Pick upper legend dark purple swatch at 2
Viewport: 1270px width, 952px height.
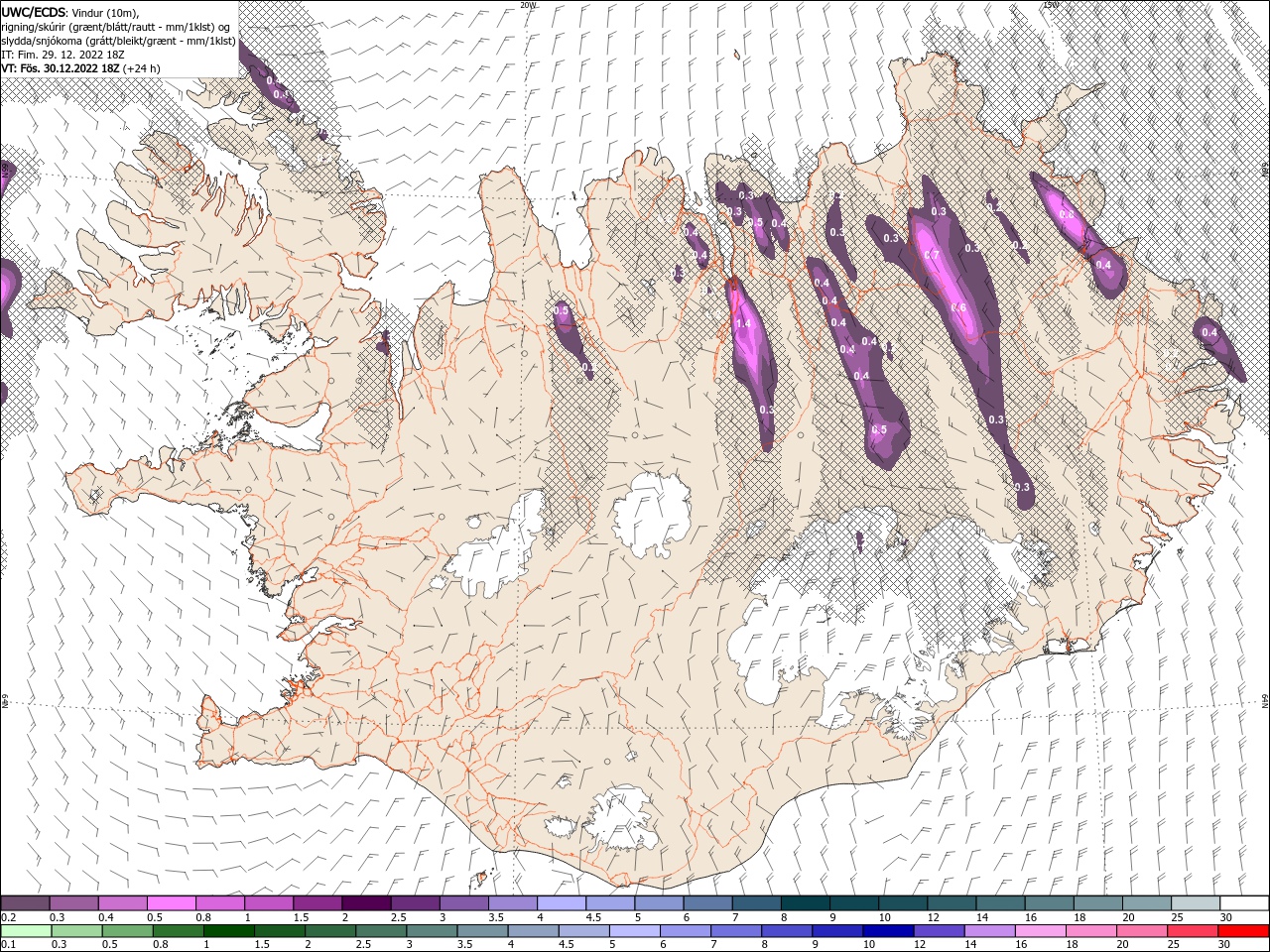click(366, 903)
